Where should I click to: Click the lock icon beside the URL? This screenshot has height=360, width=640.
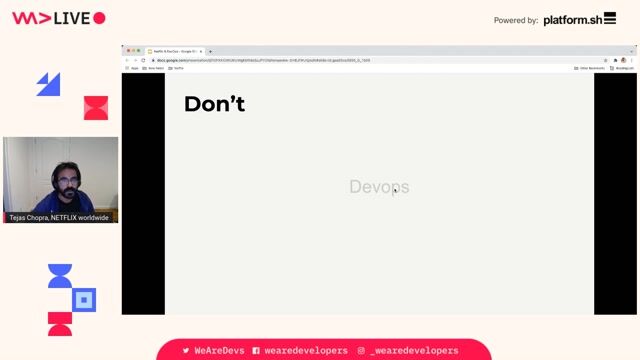(153, 60)
